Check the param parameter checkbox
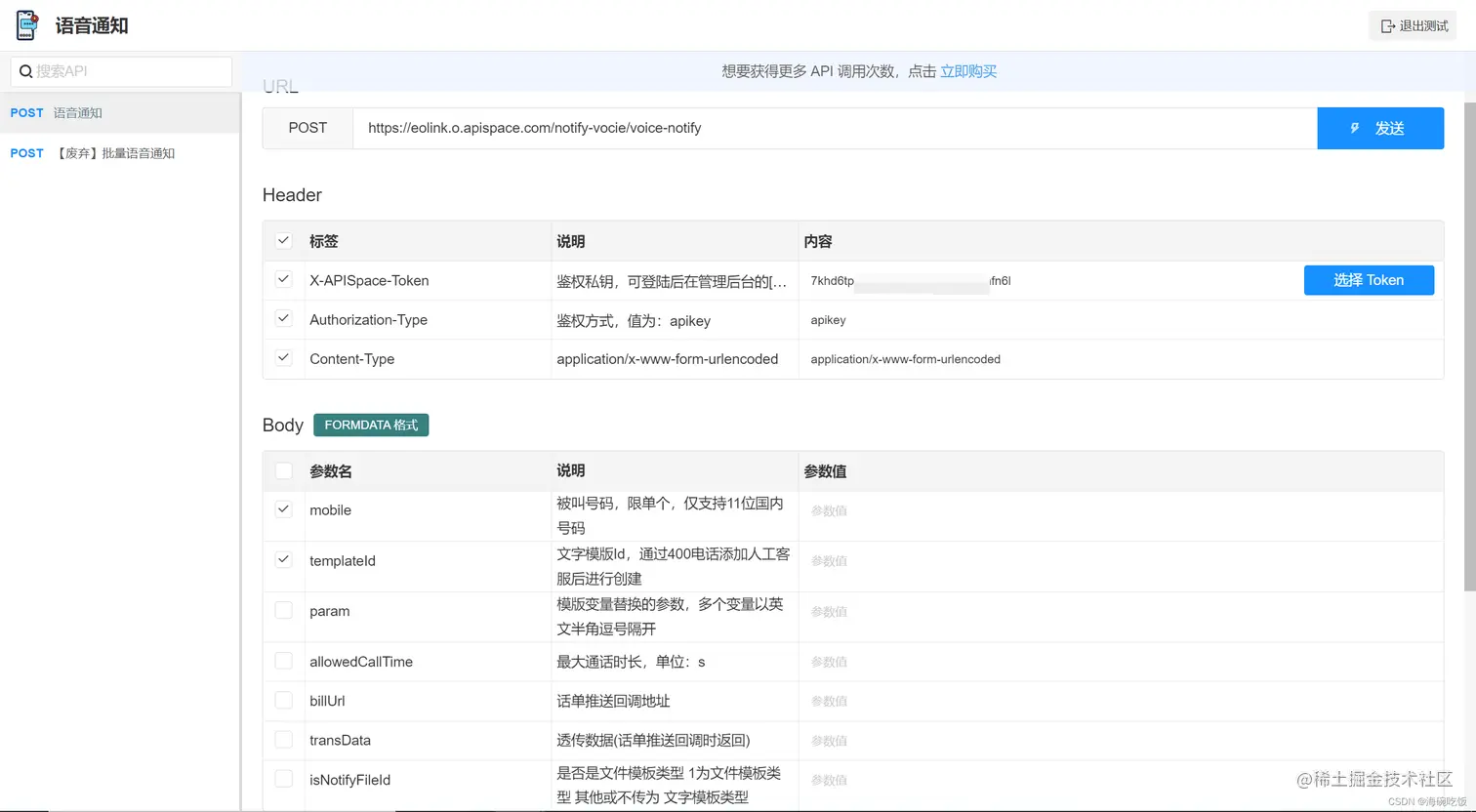This screenshot has width=1476, height=812. 284,610
